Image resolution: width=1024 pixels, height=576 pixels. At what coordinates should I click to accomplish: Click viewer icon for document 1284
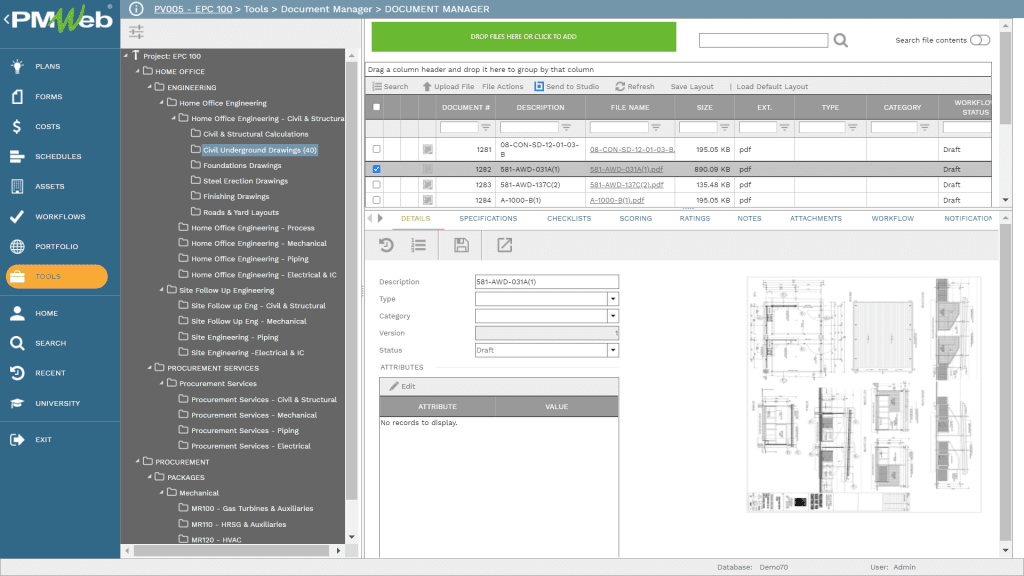pyautogui.click(x=427, y=200)
